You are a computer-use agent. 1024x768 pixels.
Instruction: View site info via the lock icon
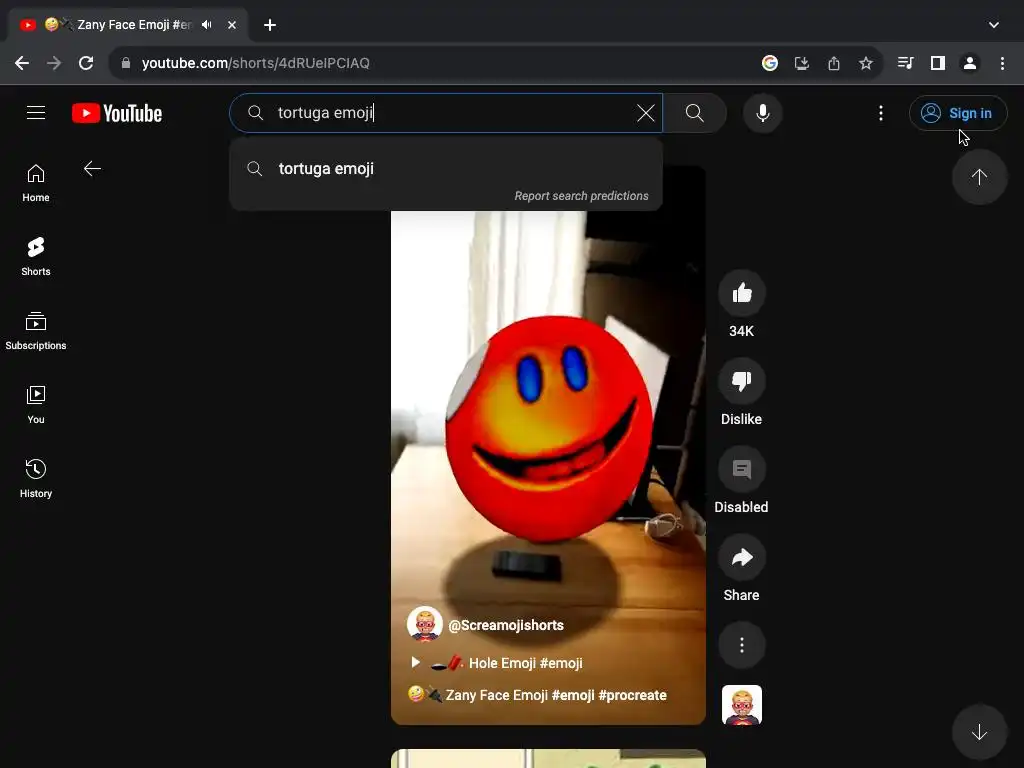126,63
